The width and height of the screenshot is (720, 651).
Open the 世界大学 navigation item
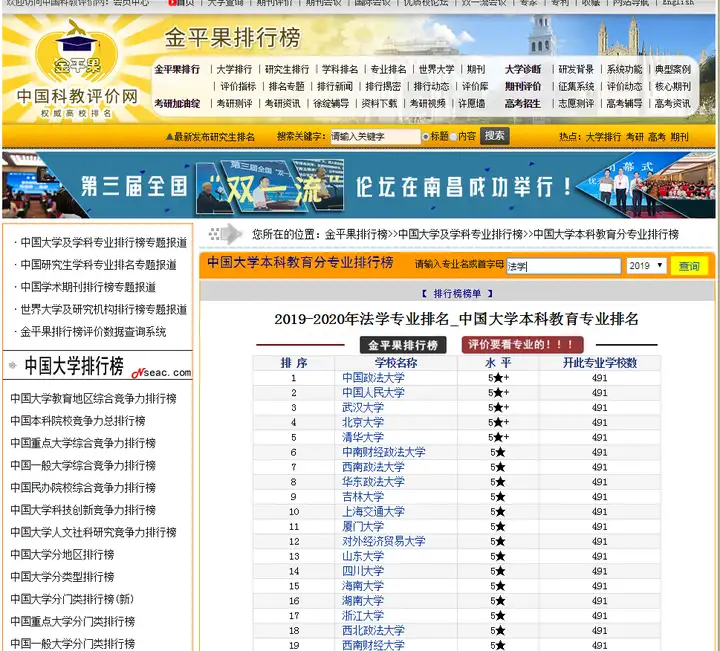436,69
